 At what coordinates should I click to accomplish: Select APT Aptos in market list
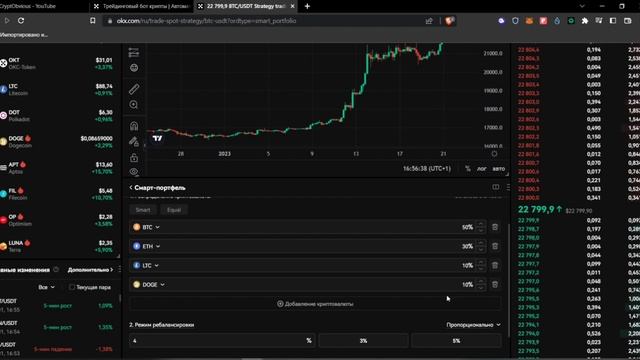57,168
